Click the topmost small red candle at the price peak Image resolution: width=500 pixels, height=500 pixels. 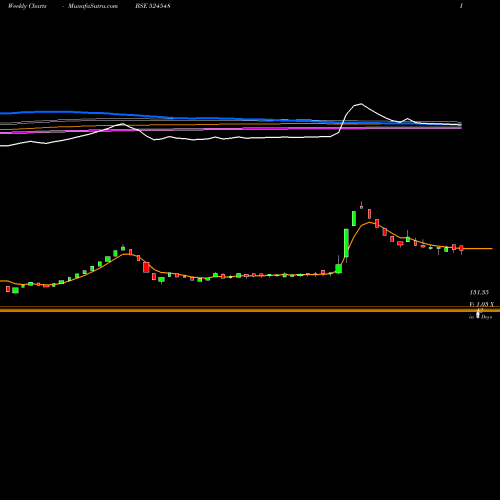(361, 207)
